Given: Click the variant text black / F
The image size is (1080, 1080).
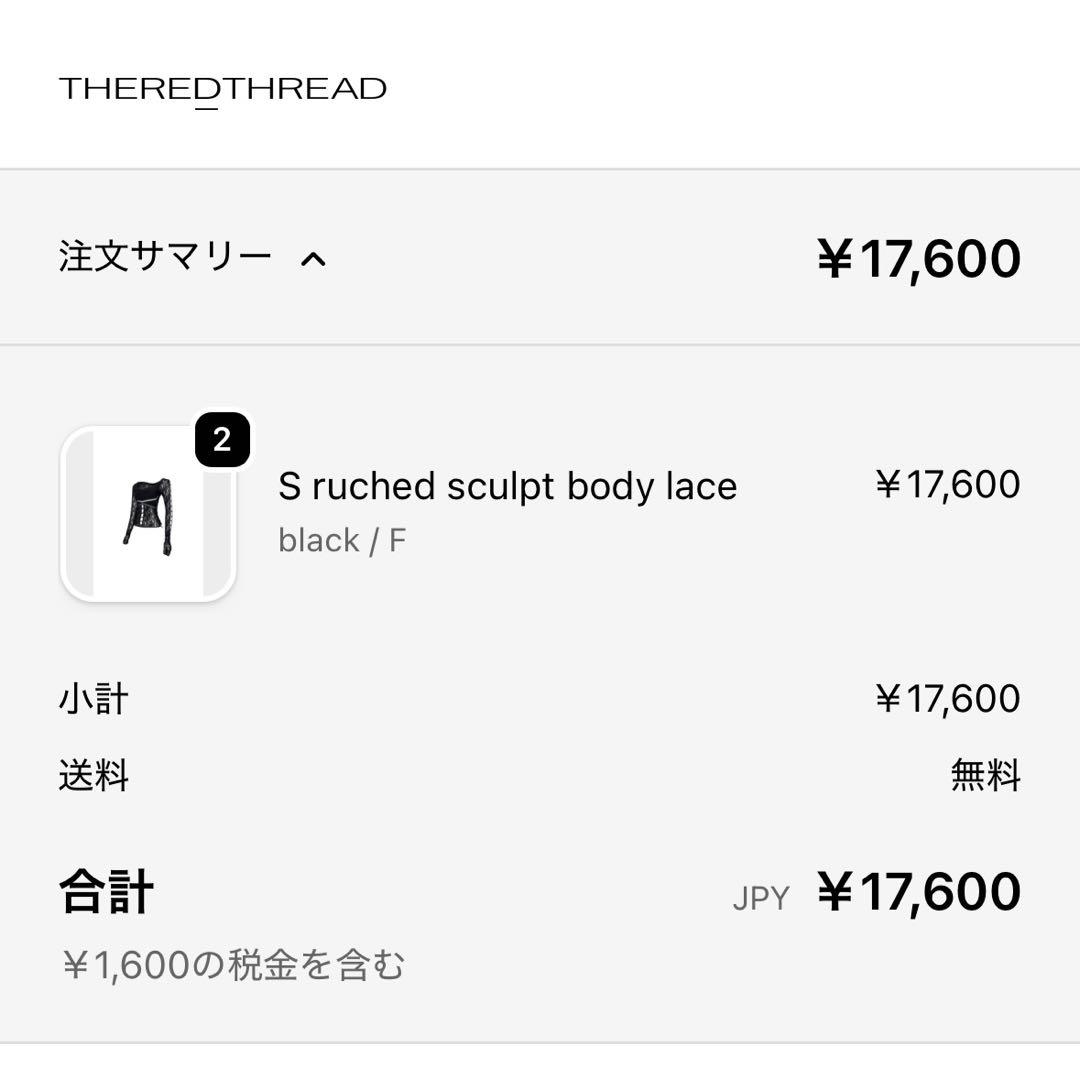Looking at the screenshot, I should pyautogui.click(x=342, y=540).
